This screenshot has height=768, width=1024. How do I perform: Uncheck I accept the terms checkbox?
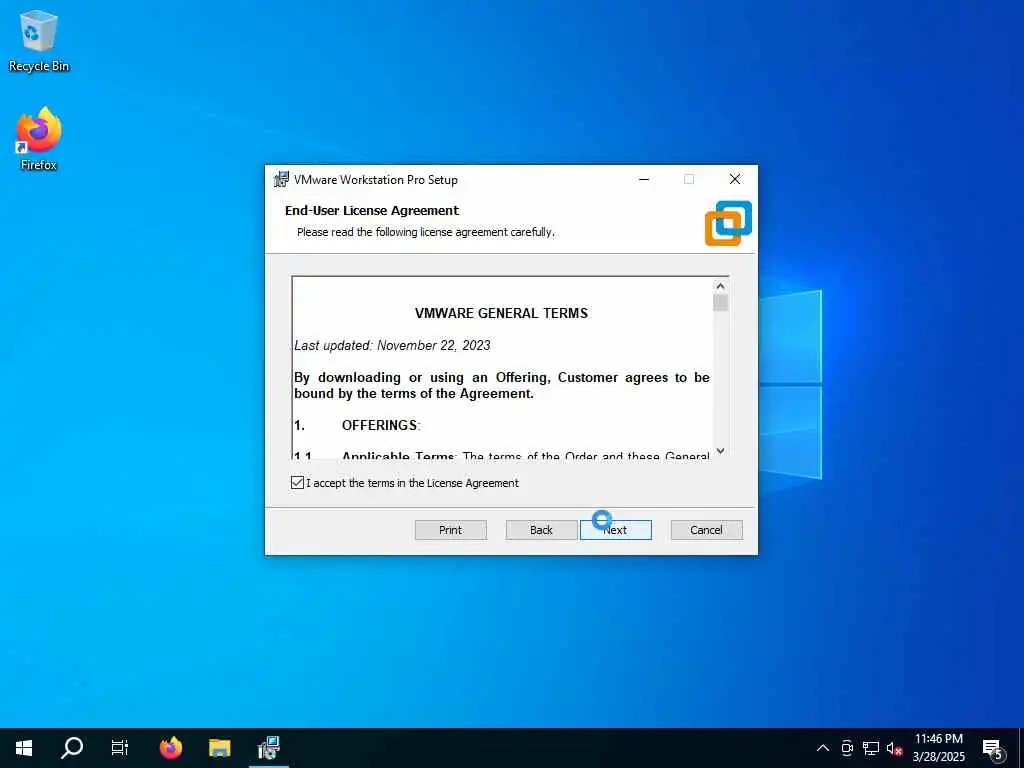(x=297, y=483)
